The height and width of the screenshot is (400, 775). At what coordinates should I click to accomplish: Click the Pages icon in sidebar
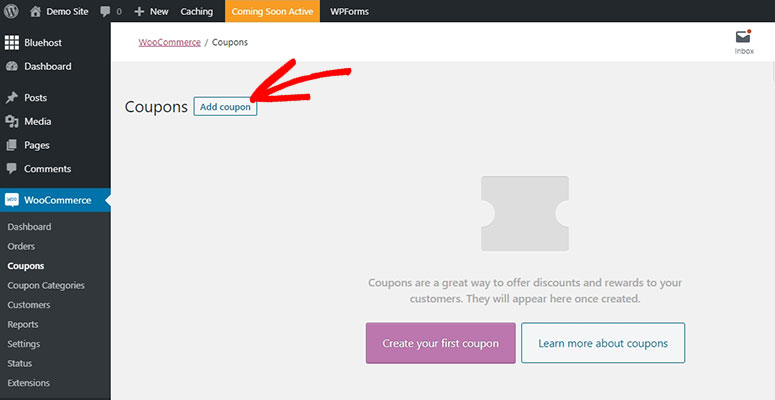pyautogui.click(x=12, y=145)
